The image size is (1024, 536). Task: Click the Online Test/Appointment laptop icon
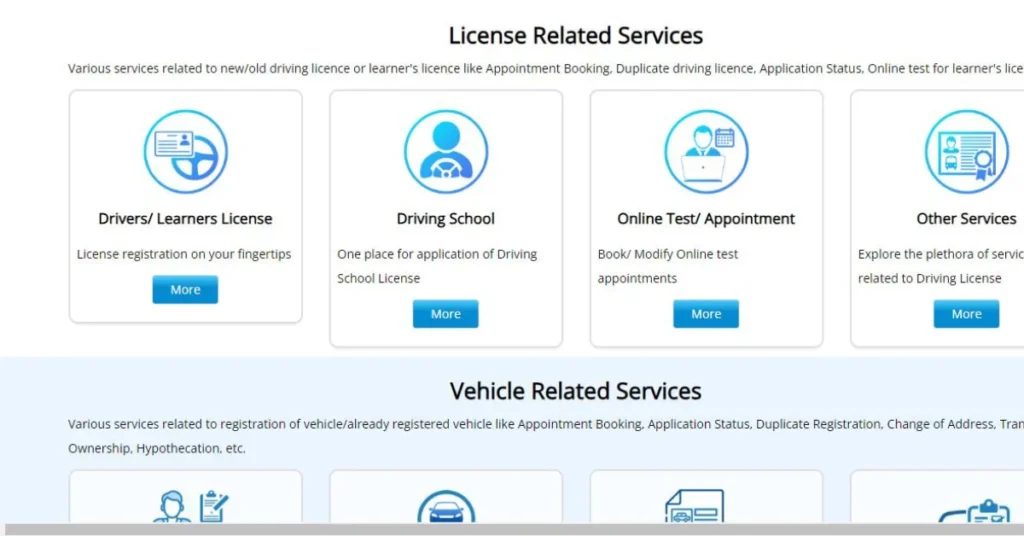point(706,152)
